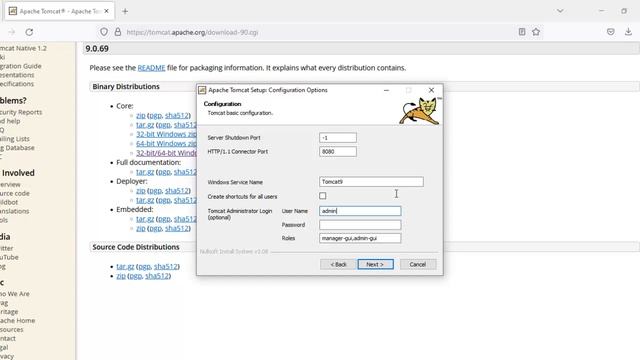
Task: Open a new tab with plus icon
Action: click(x=125, y=11)
